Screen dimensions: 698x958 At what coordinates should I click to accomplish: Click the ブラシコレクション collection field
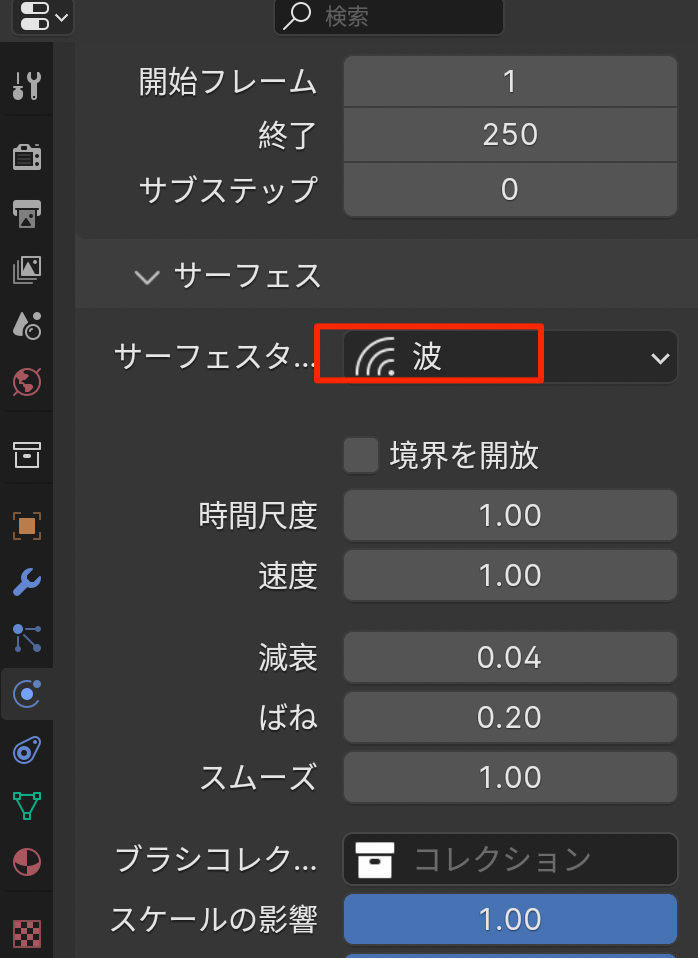coord(510,859)
